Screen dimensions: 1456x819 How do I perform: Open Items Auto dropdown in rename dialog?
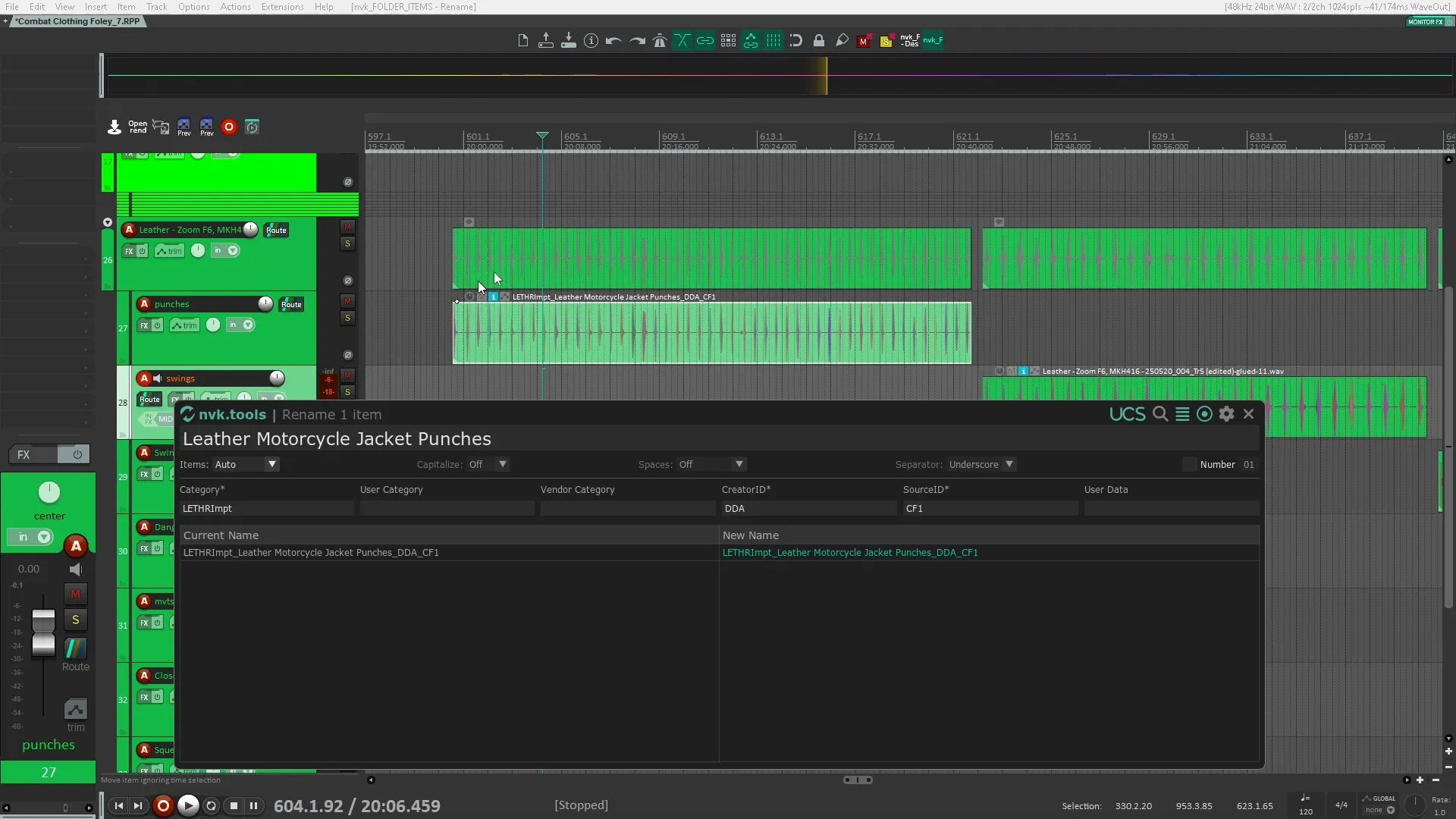[247, 464]
